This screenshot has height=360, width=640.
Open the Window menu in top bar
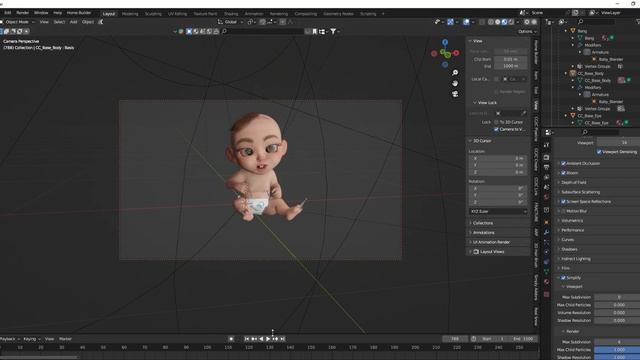pos(41,13)
